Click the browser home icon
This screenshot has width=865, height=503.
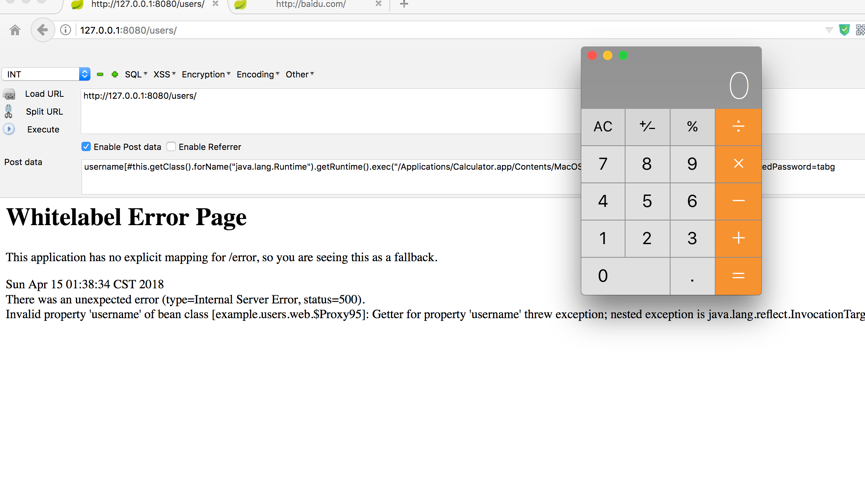pos(15,30)
